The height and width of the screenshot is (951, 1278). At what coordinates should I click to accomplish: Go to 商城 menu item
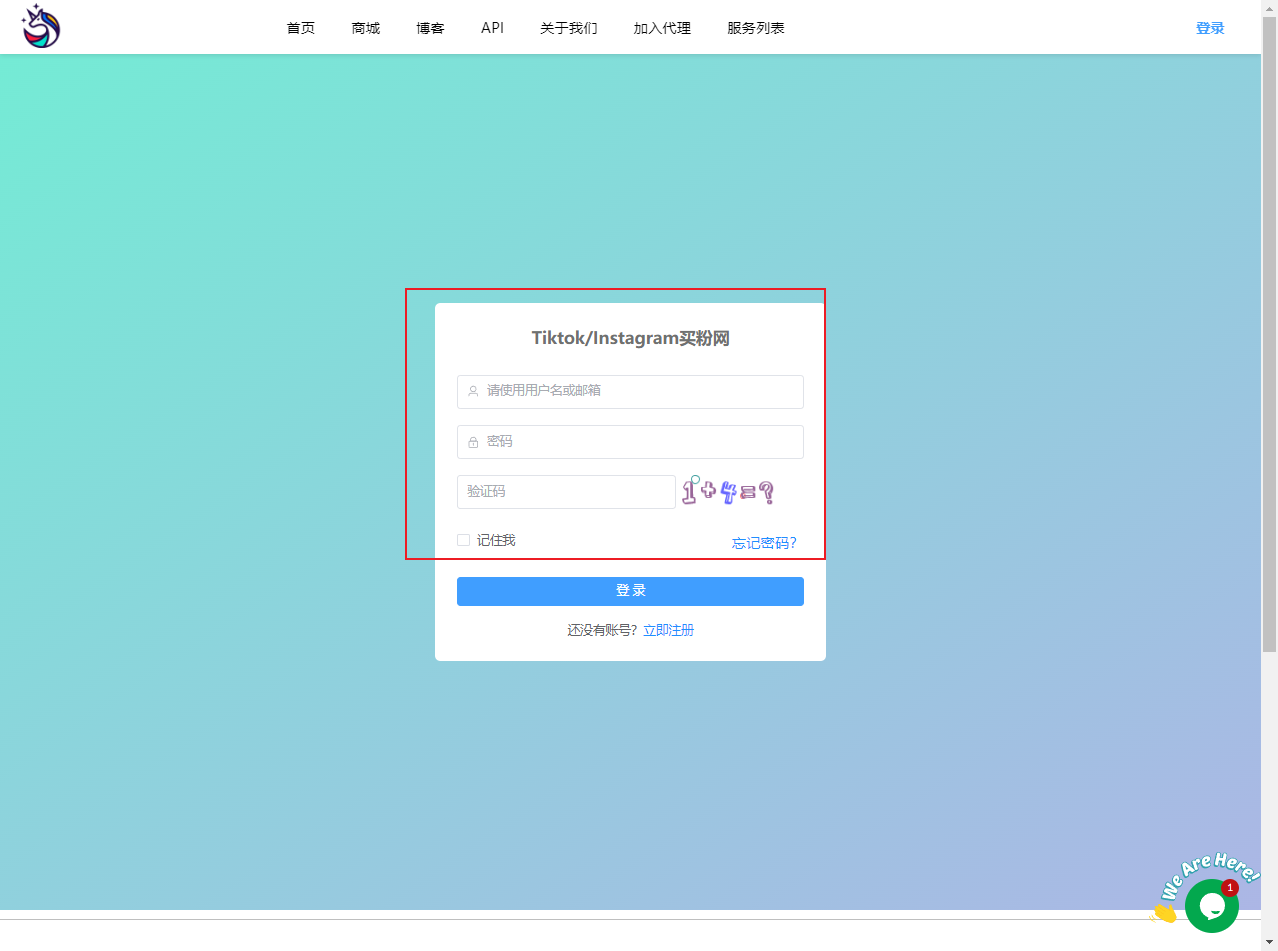coord(366,28)
